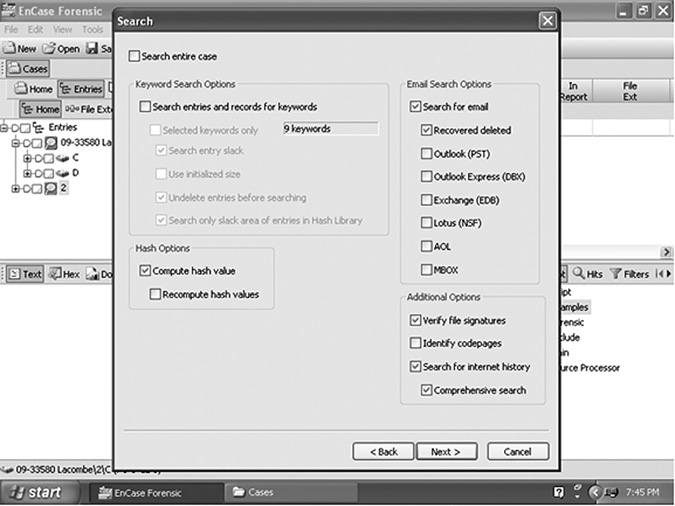Click the help question mark tray icon
The image size is (675, 506).
[x=558, y=492]
